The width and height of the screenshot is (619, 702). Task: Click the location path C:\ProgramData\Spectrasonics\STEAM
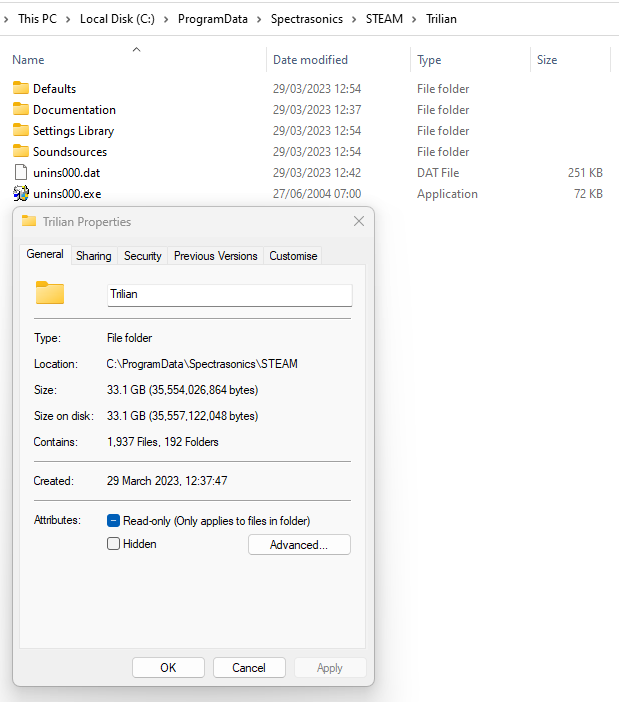(x=202, y=364)
